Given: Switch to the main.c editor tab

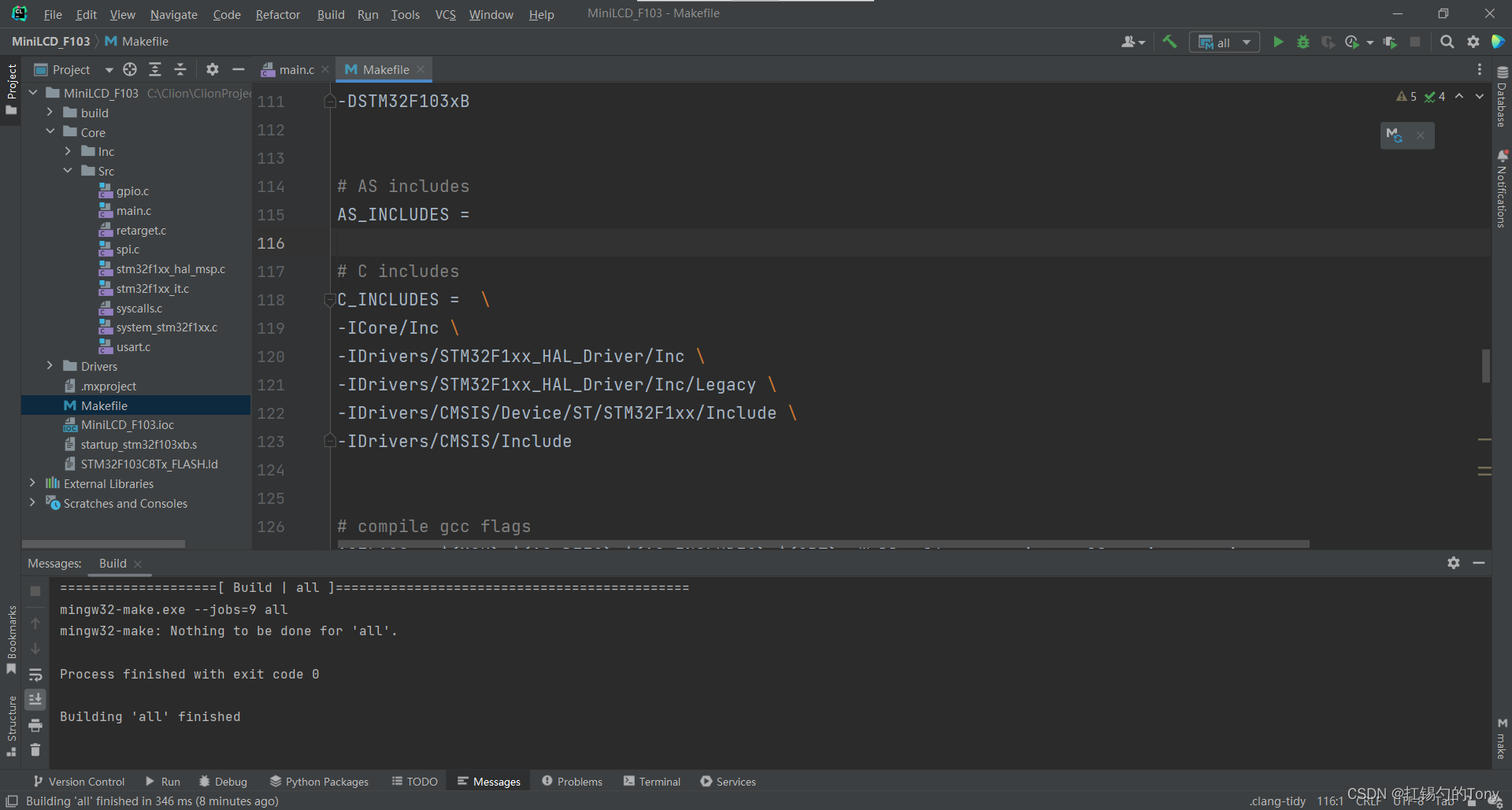Looking at the screenshot, I should 295,70.
